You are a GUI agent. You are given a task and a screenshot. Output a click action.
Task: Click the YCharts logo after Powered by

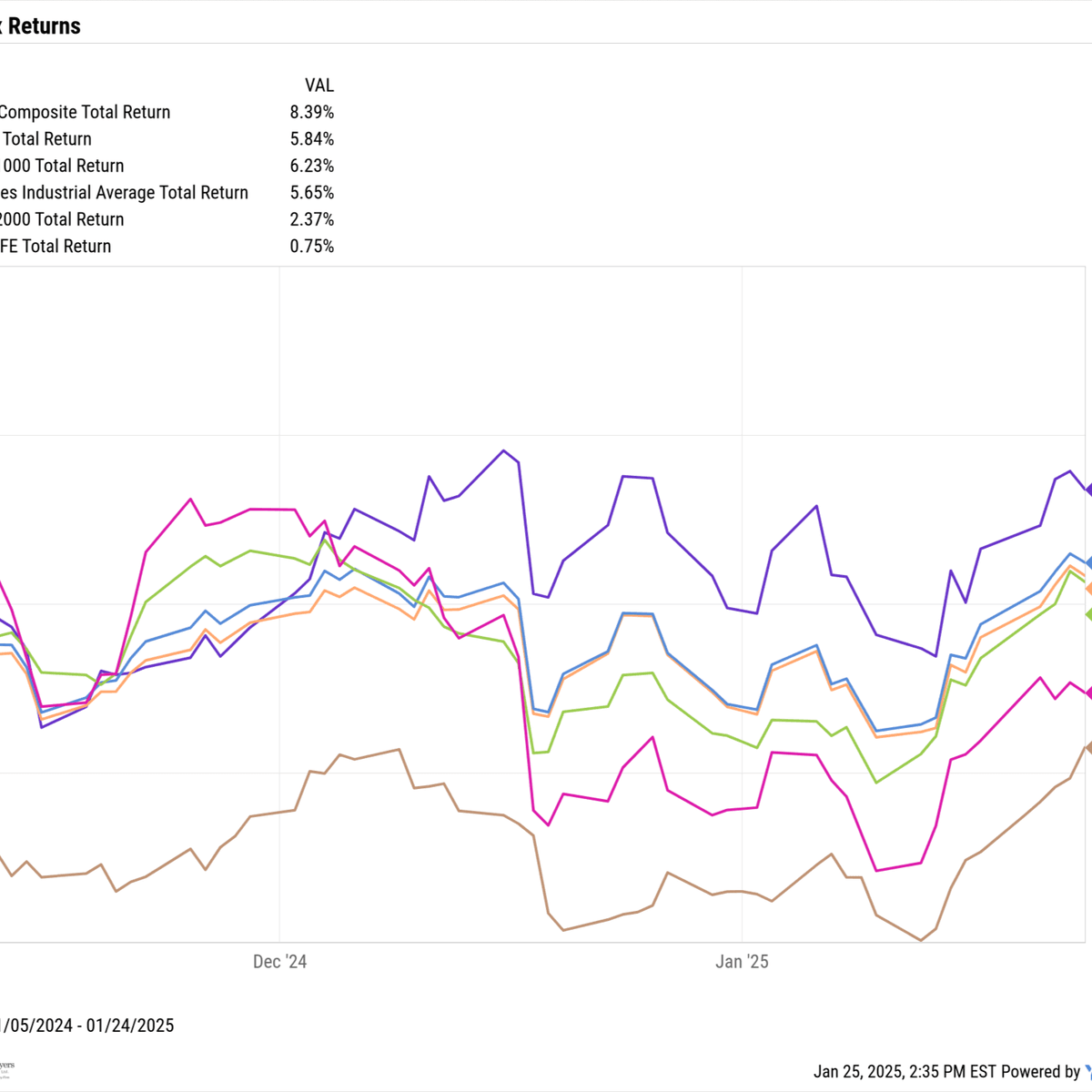tap(1087, 1071)
